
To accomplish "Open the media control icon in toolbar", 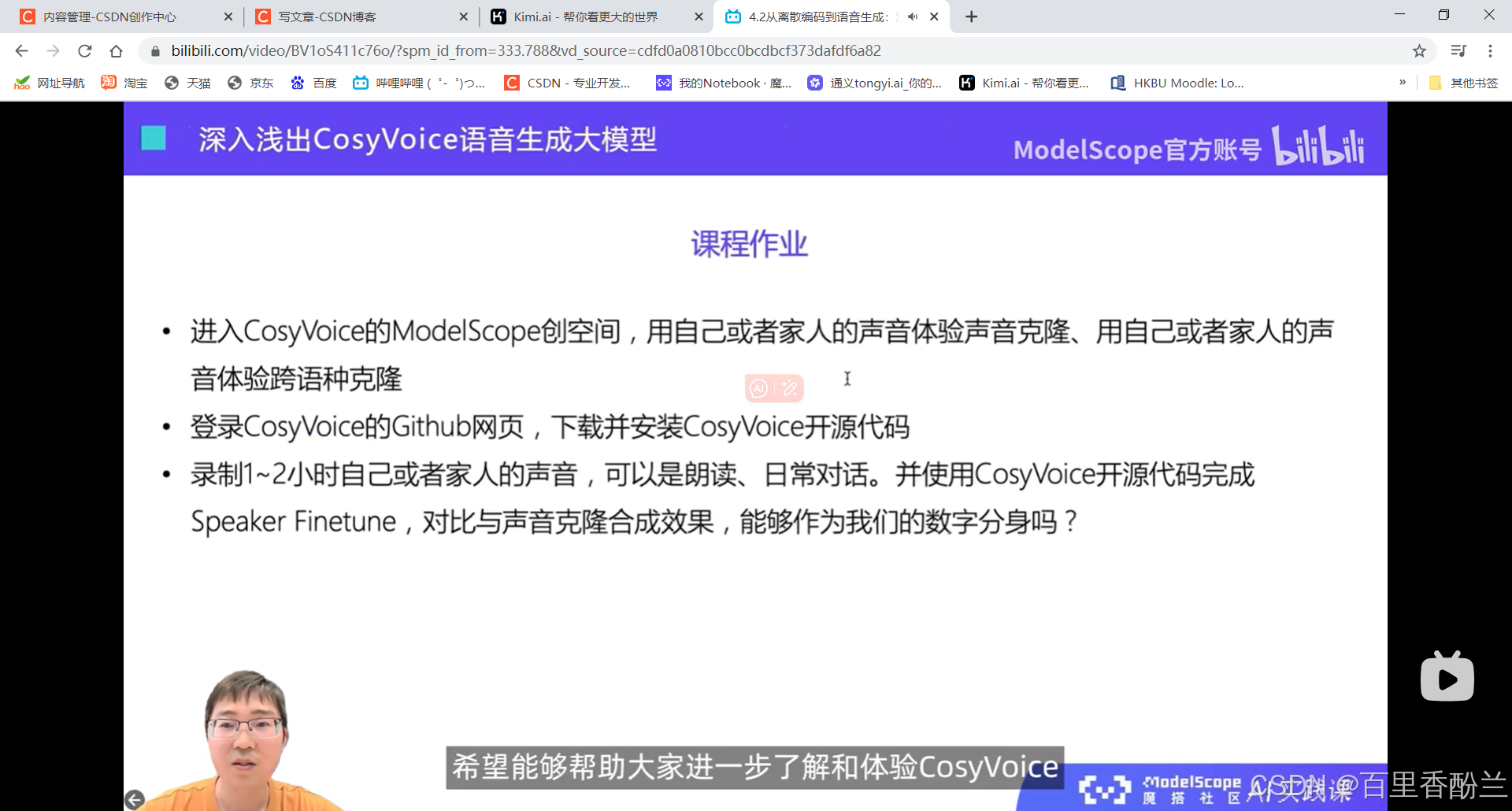I will point(1458,51).
